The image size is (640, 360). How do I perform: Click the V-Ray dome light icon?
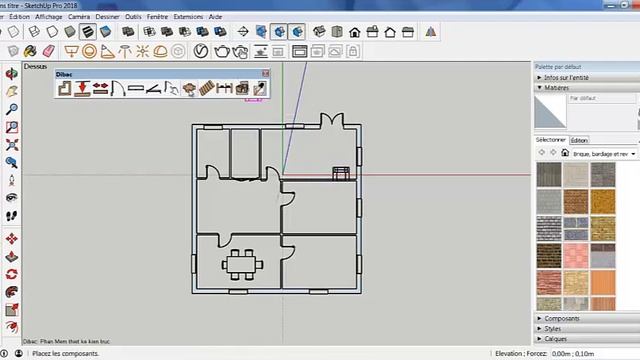pos(160,51)
